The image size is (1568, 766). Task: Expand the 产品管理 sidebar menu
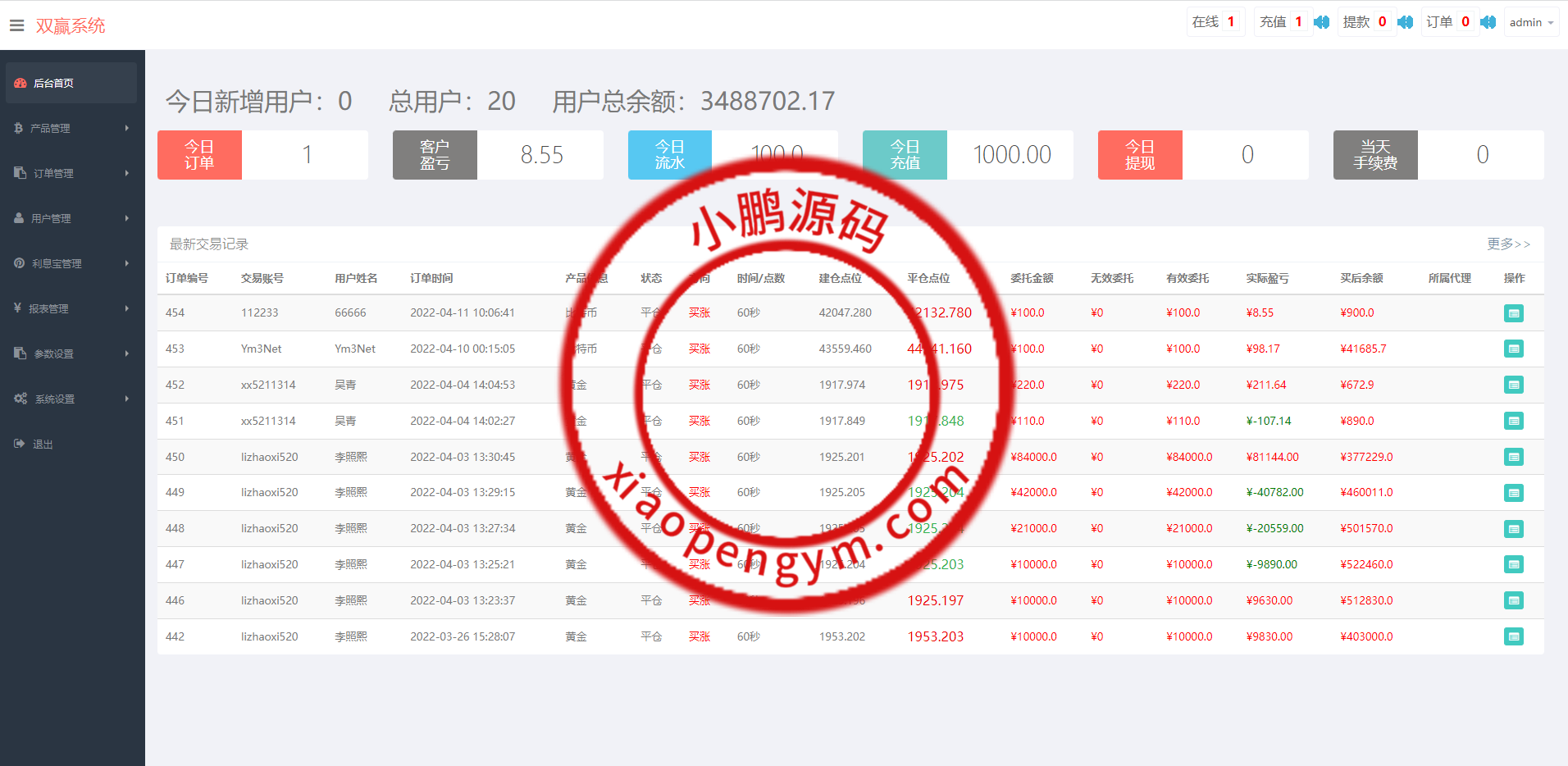tap(71, 128)
